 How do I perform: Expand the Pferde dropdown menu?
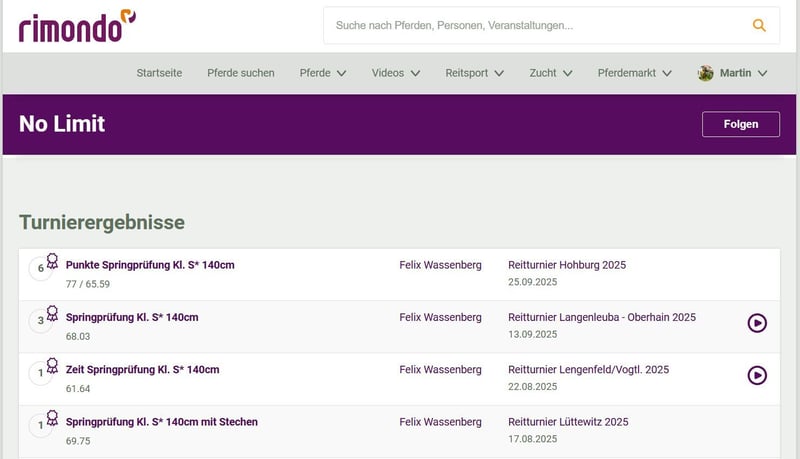pyautogui.click(x=322, y=73)
